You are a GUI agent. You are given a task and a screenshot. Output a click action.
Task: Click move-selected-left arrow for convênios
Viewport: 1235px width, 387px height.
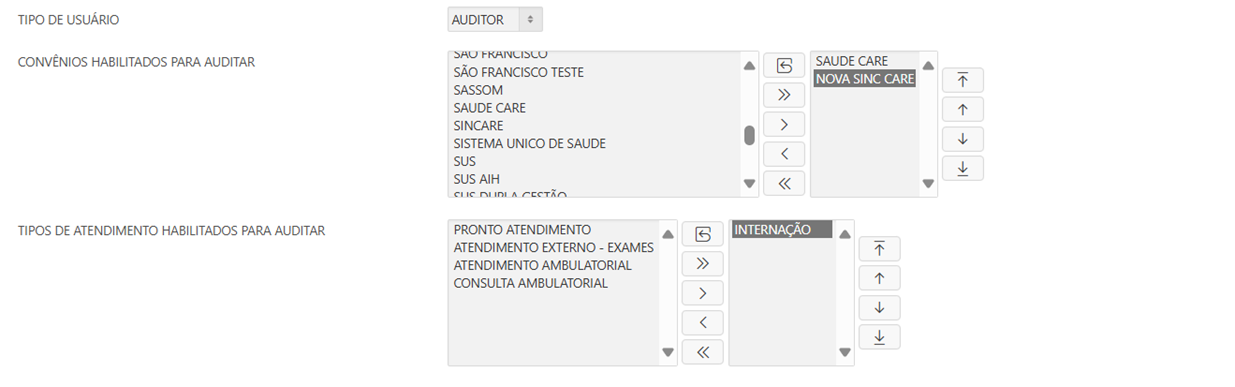click(x=784, y=154)
